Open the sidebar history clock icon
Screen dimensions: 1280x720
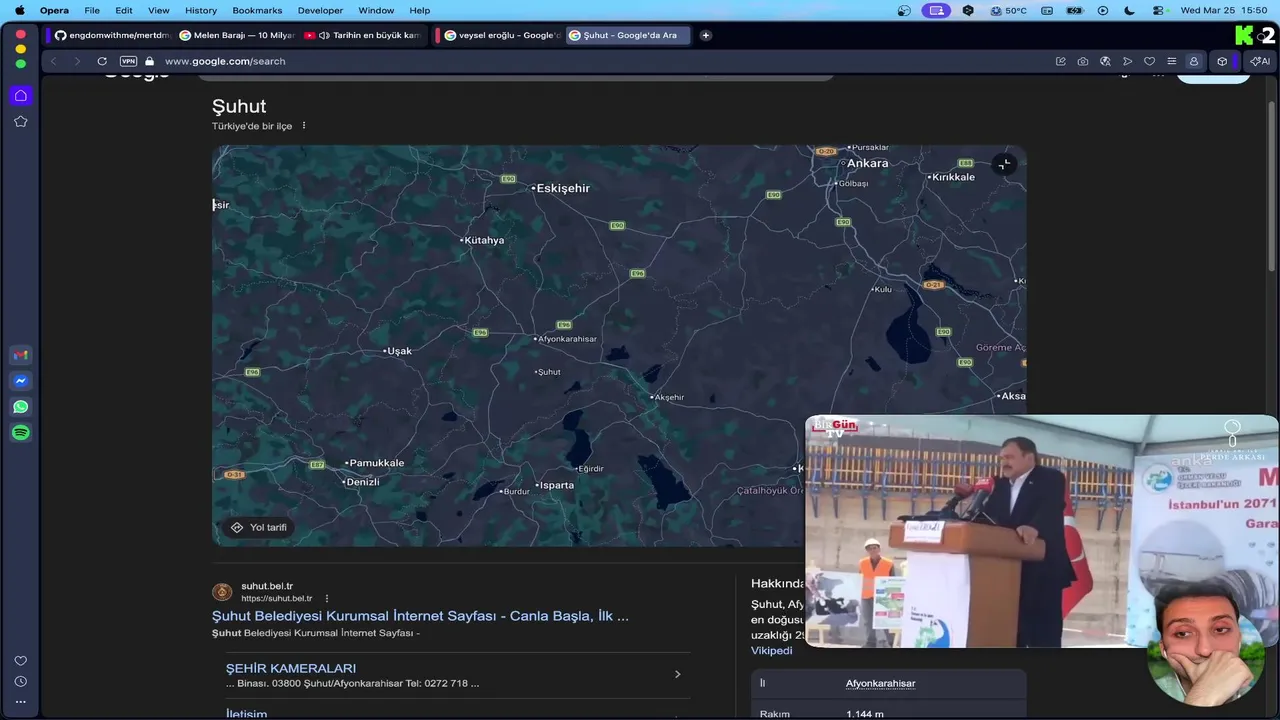[20, 681]
